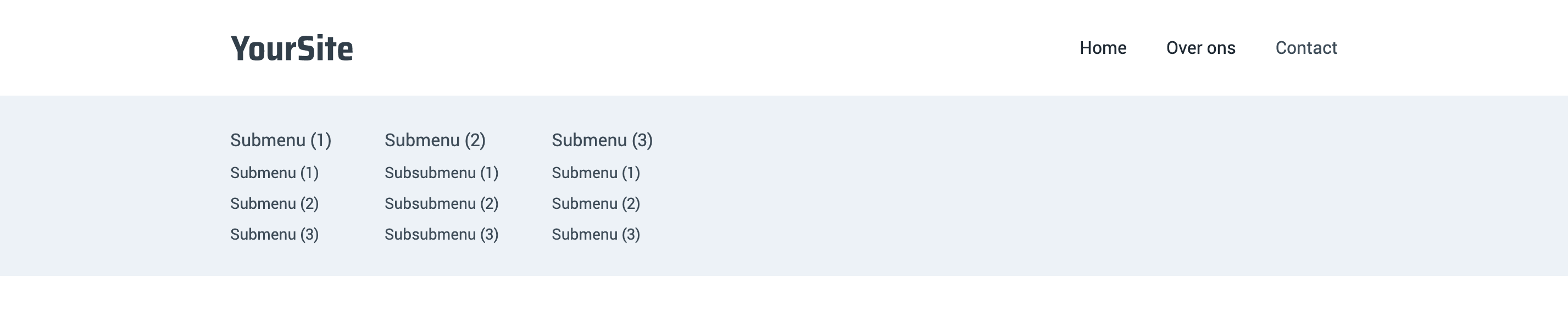
Task: Open Submenu (2) item under Submenu (1) heading
Action: click(x=275, y=203)
